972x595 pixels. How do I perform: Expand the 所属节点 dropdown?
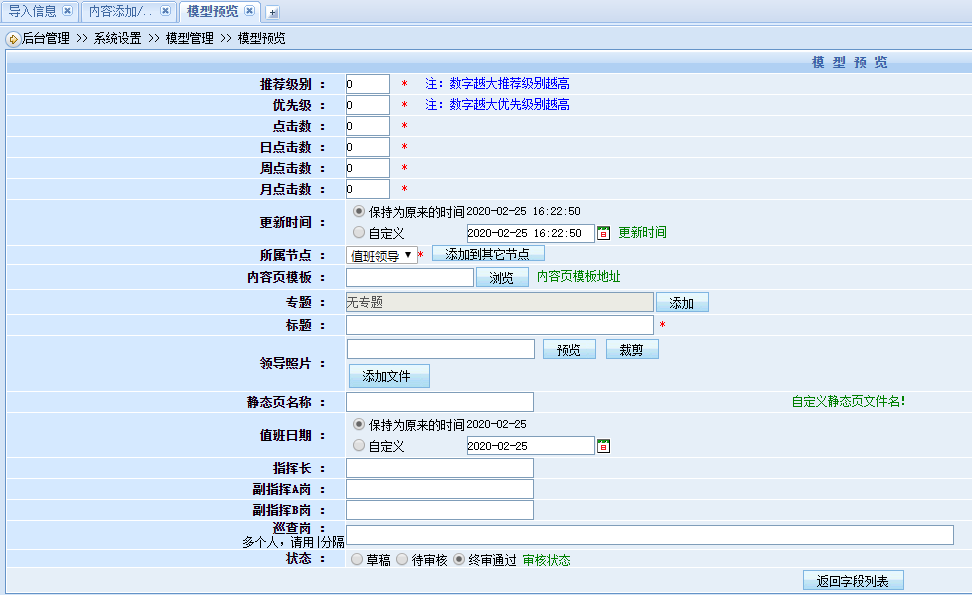click(x=382, y=255)
